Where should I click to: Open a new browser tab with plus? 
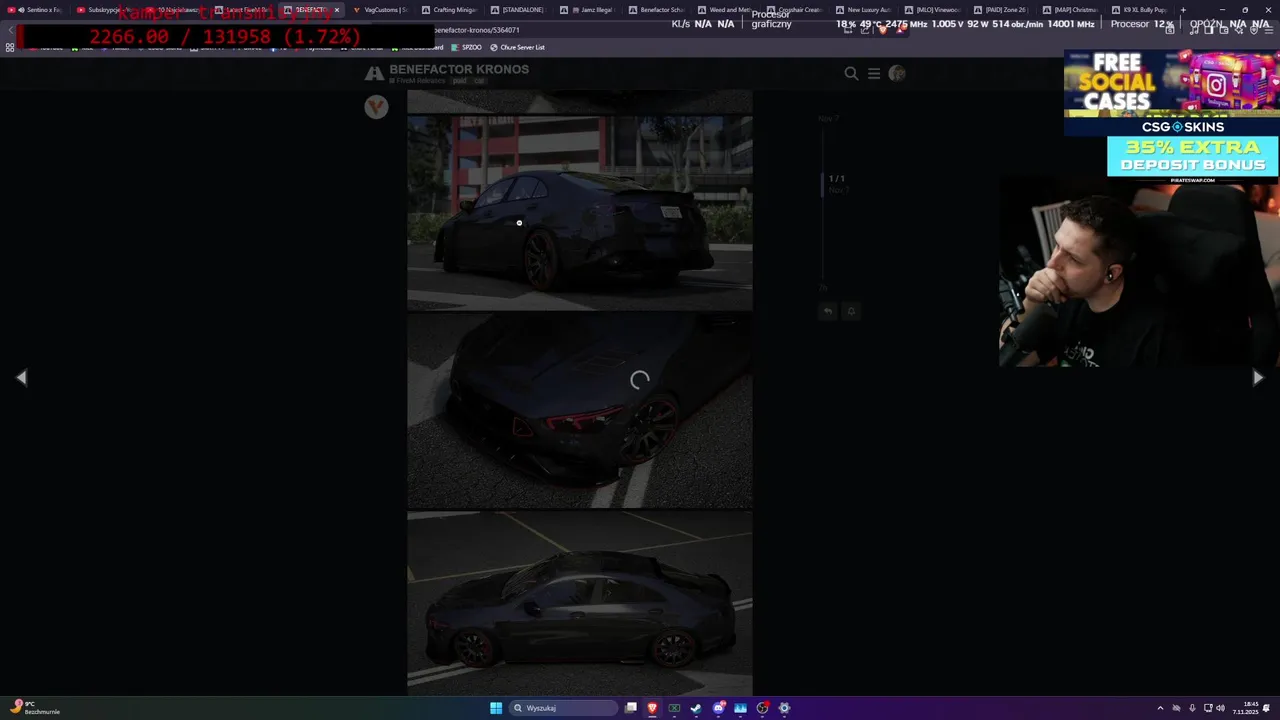[1183, 10]
